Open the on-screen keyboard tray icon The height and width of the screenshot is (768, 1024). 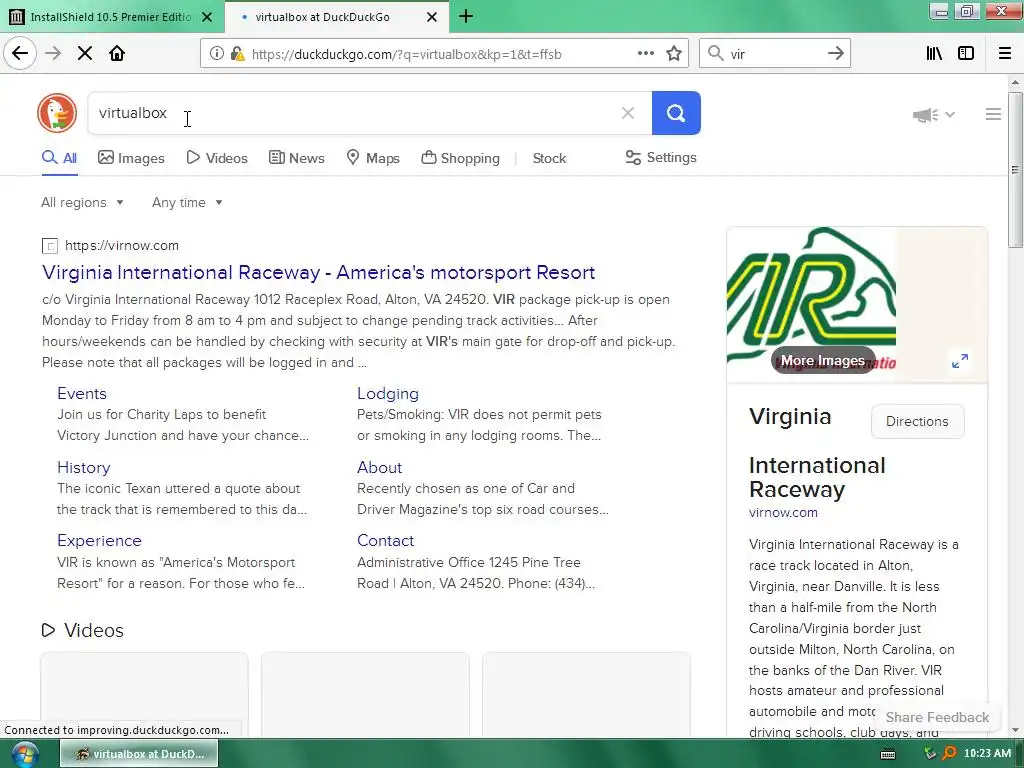point(888,754)
